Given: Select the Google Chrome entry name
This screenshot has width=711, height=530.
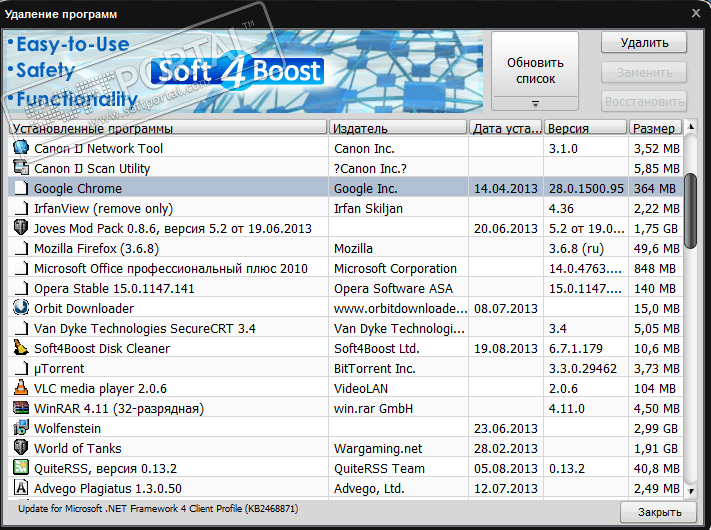Looking at the screenshot, I should point(78,188).
